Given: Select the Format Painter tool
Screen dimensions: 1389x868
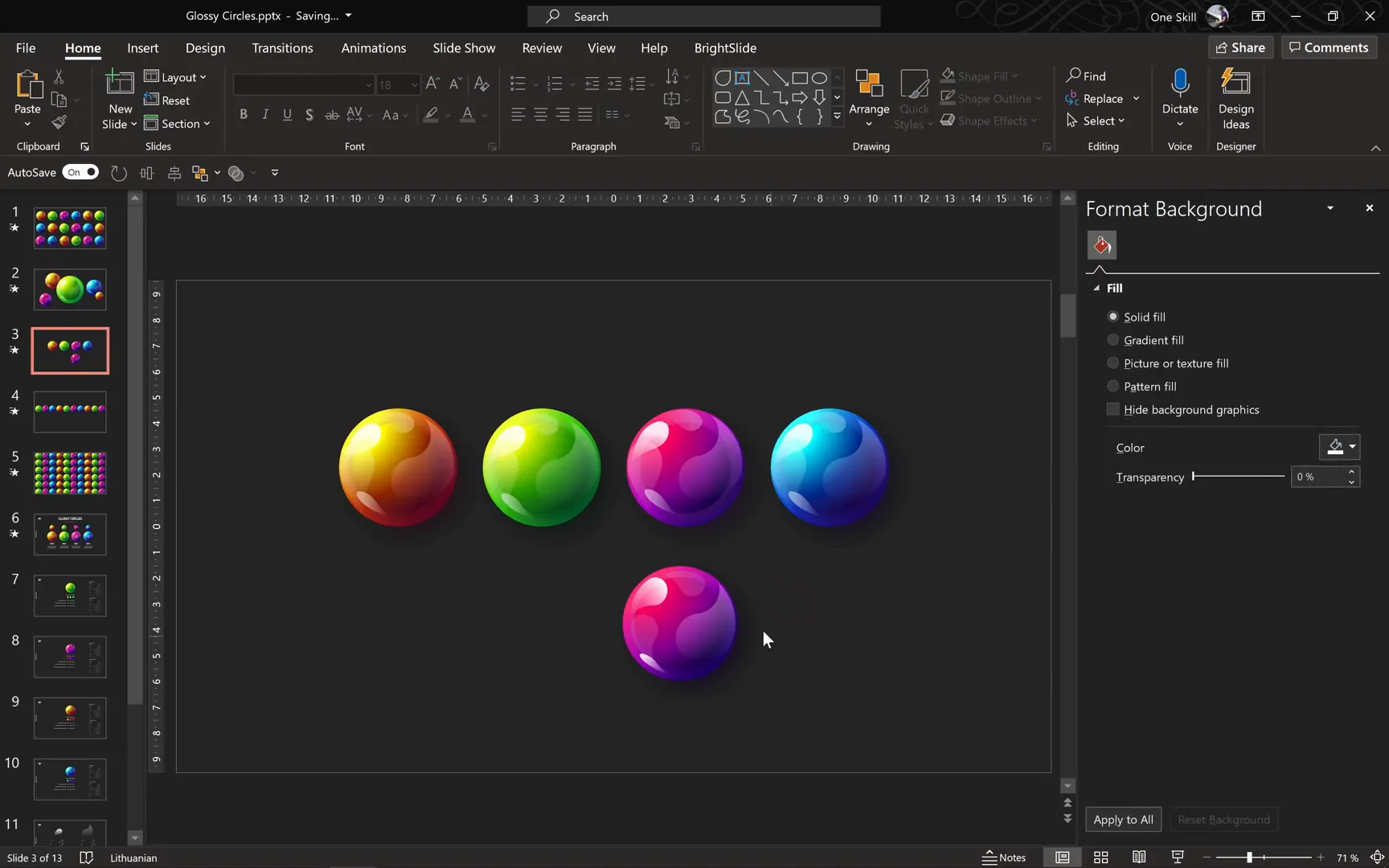Looking at the screenshot, I should 59,123.
